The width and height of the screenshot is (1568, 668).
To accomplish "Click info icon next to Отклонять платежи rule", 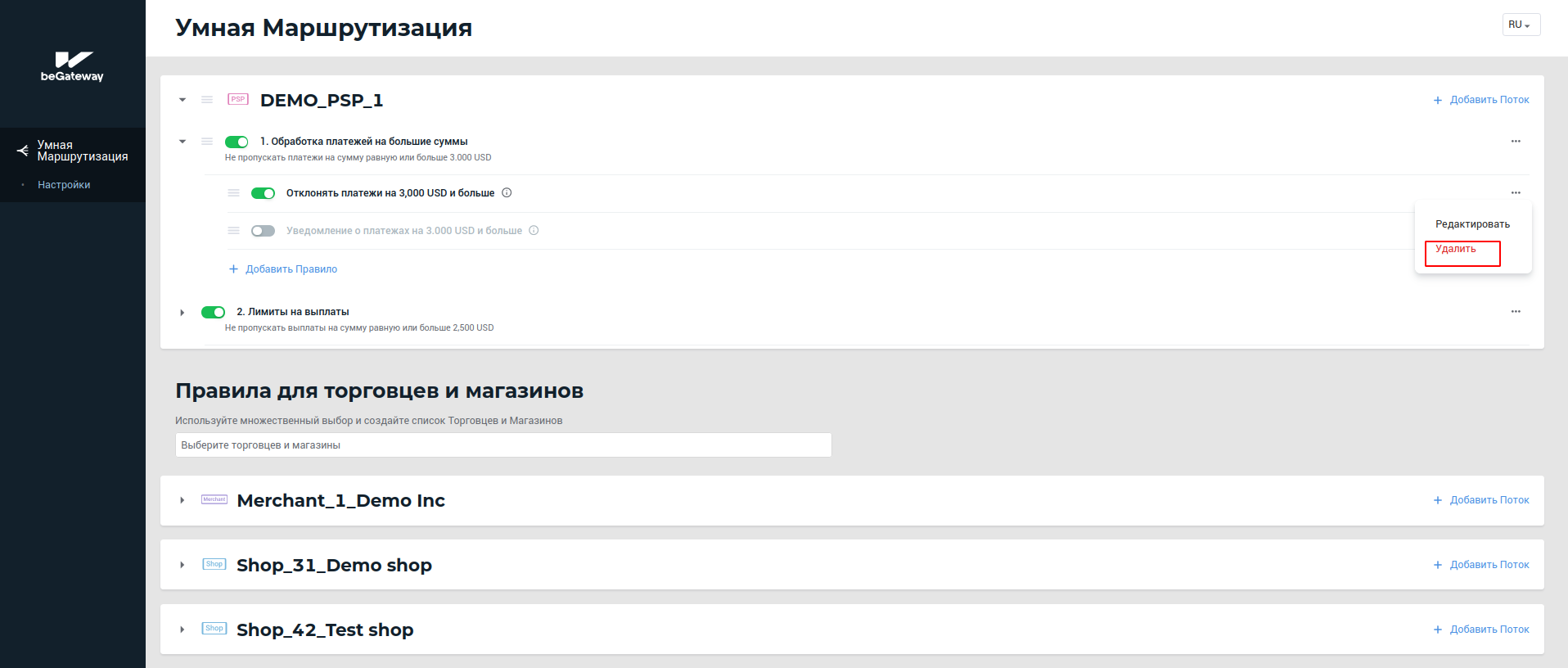I will click(507, 193).
